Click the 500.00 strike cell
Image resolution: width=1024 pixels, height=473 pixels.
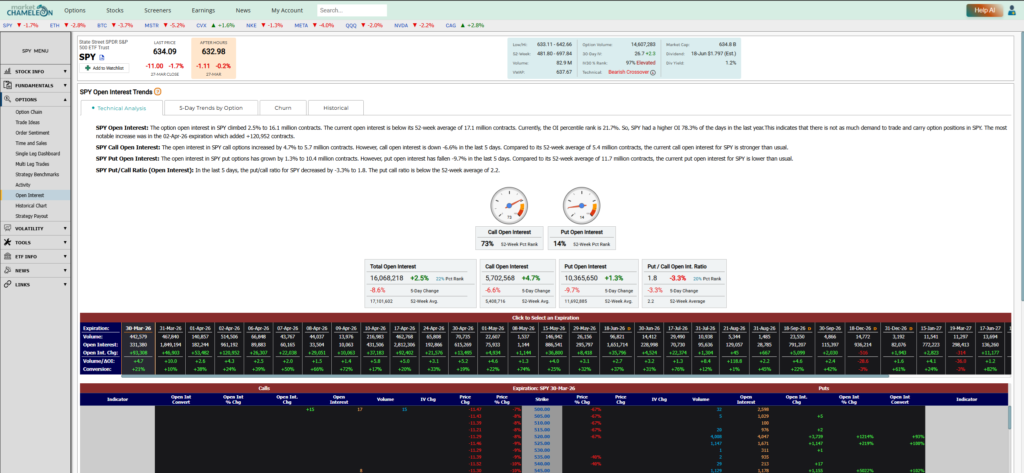coord(542,409)
